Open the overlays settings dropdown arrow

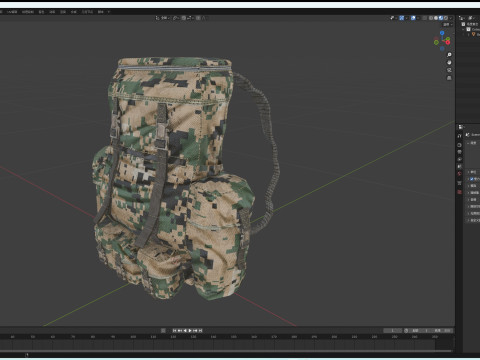coord(418,18)
